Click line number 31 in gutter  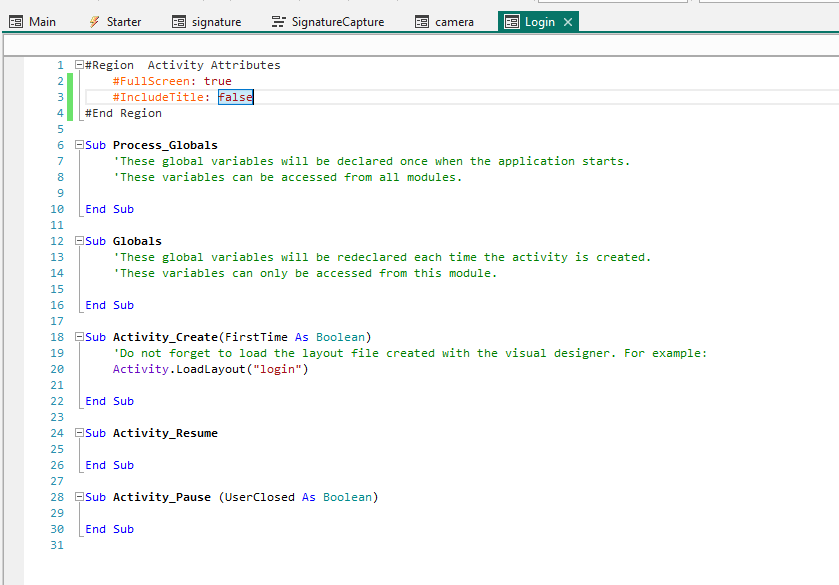[57, 545]
